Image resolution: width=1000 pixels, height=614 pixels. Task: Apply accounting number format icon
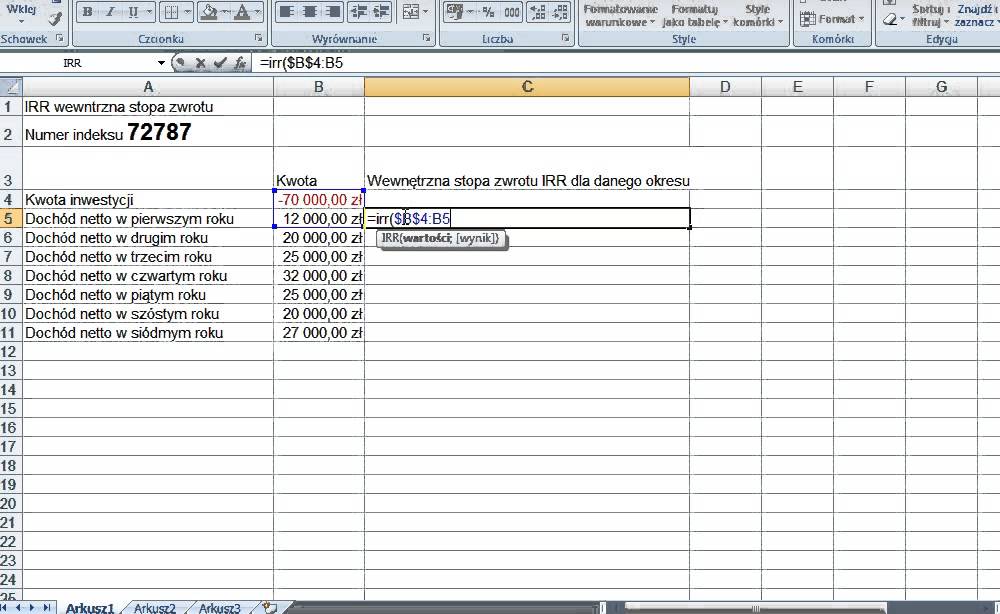point(454,12)
